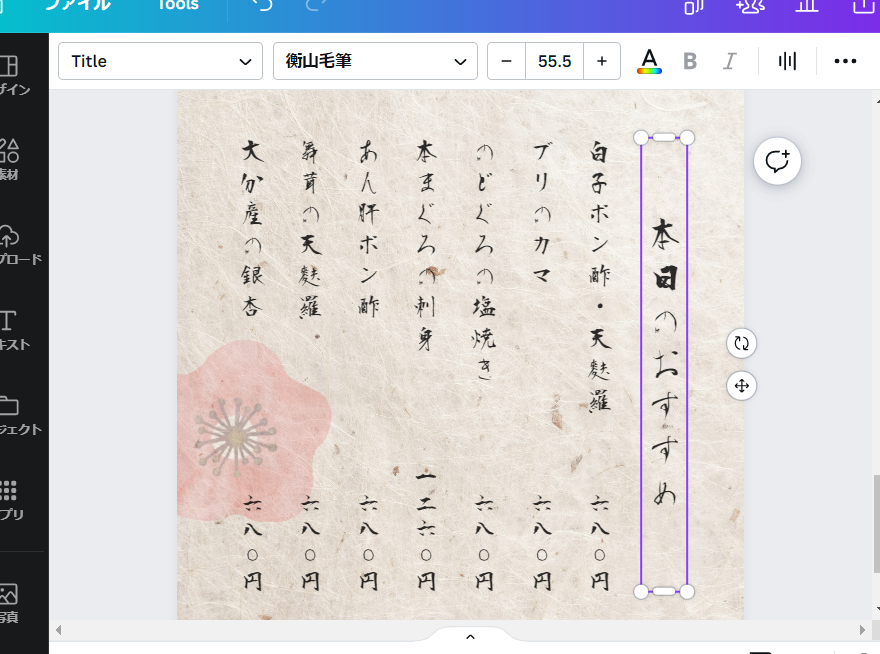This screenshot has height=654, width=880.
Task: Toggle bold formatting
Action: (690, 61)
